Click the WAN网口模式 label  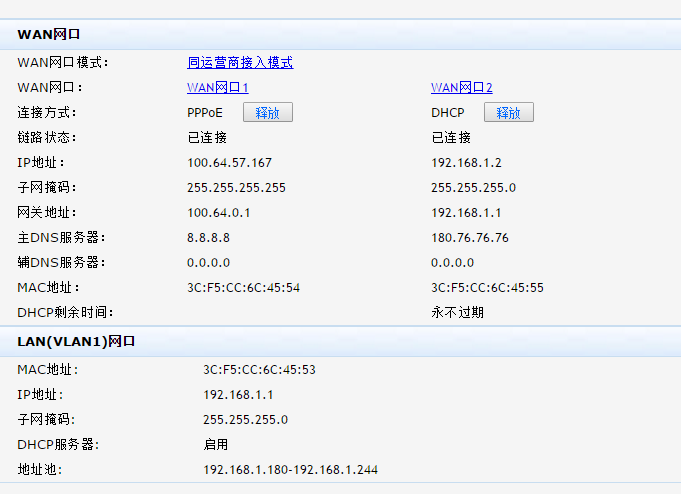63,63
